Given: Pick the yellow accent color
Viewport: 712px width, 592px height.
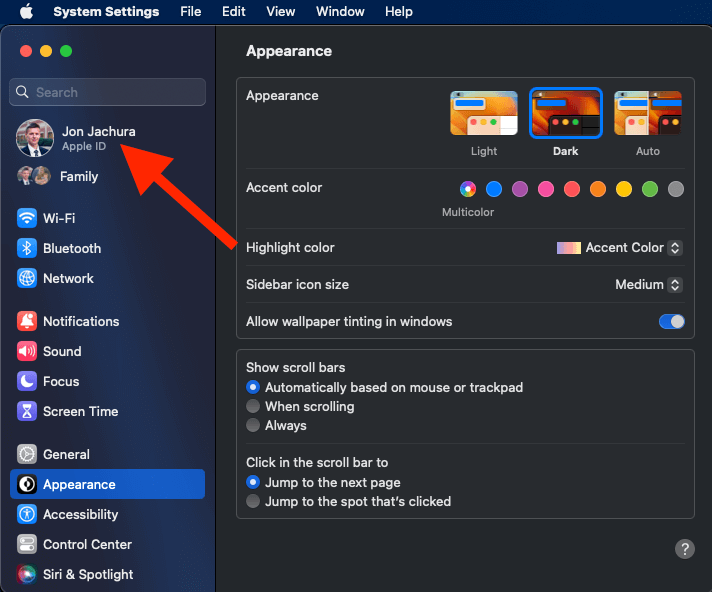Looking at the screenshot, I should (624, 189).
